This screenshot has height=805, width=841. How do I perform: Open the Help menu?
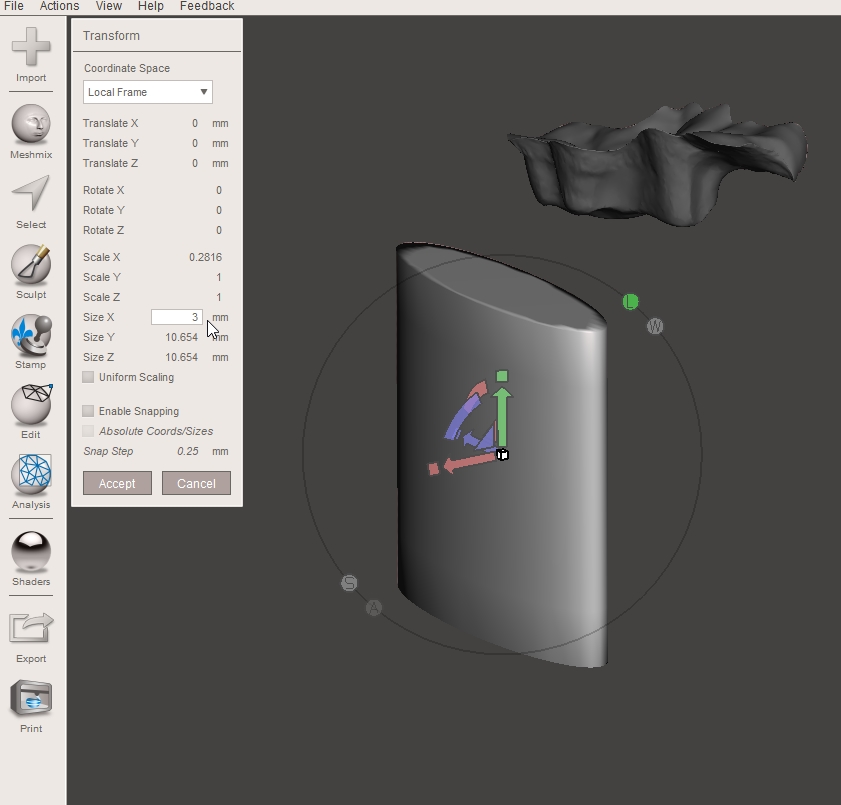click(x=151, y=6)
